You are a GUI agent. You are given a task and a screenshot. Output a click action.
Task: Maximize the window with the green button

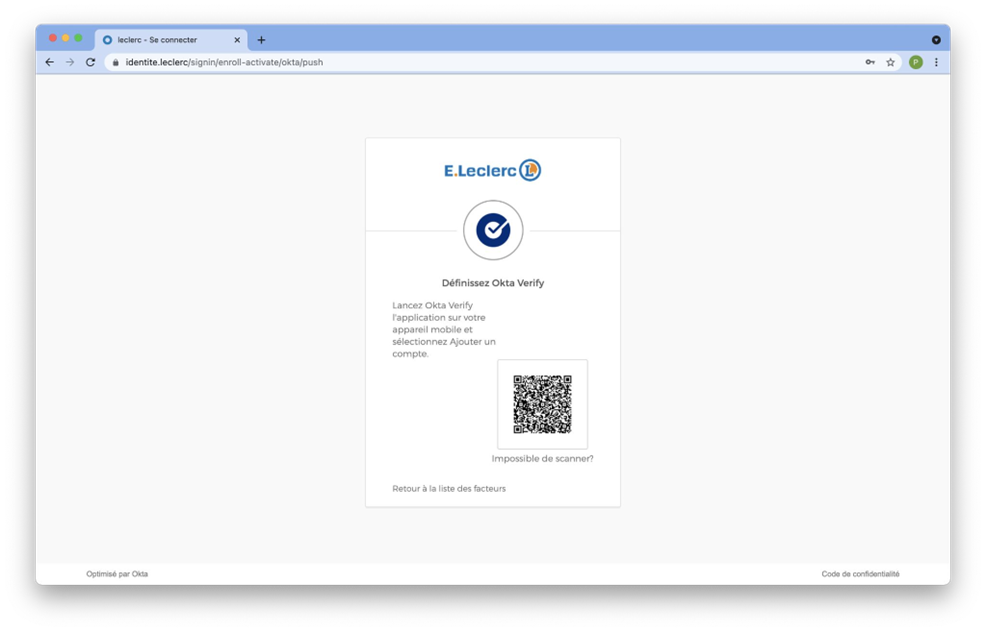tap(78, 38)
